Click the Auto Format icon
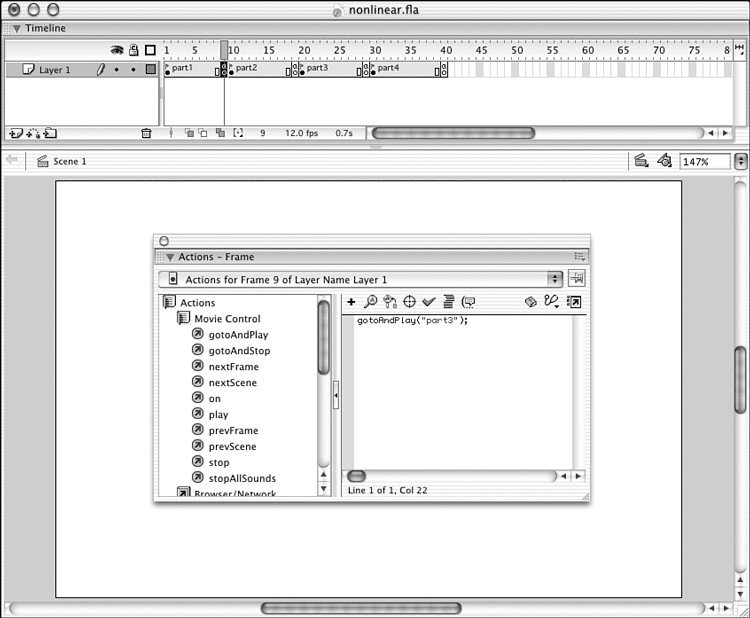The image size is (750, 618). pos(449,301)
